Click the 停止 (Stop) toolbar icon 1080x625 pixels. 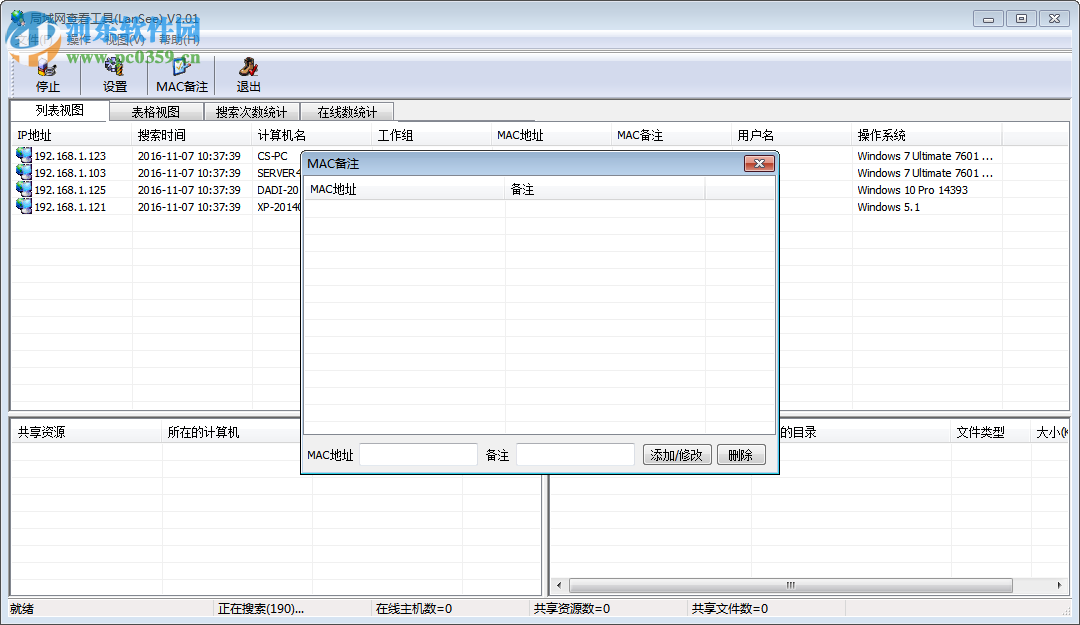[46, 74]
